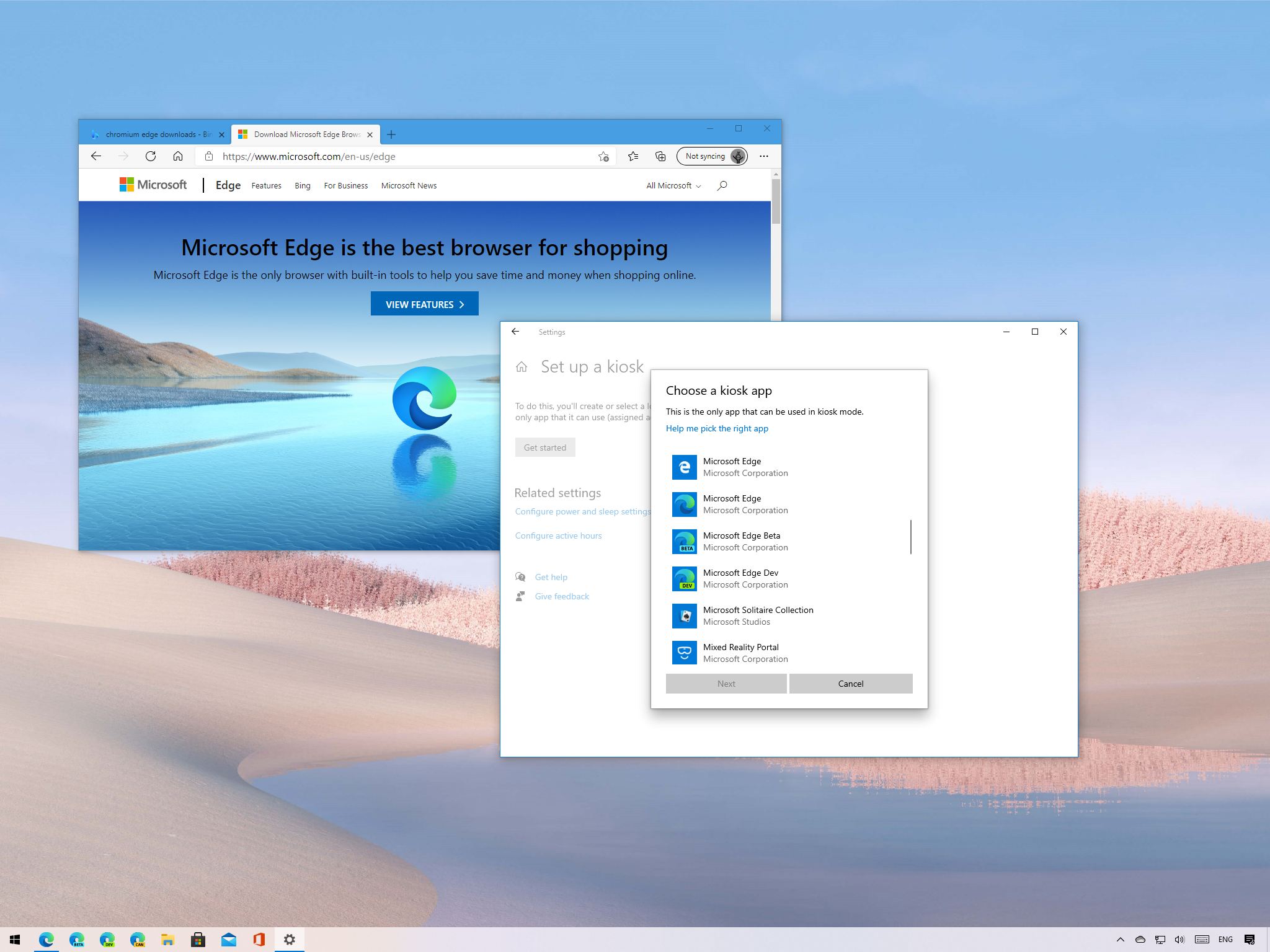This screenshot has height=952, width=1270.
Task: Click the Mixed Reality Portal icon
Action: (683, 652)
